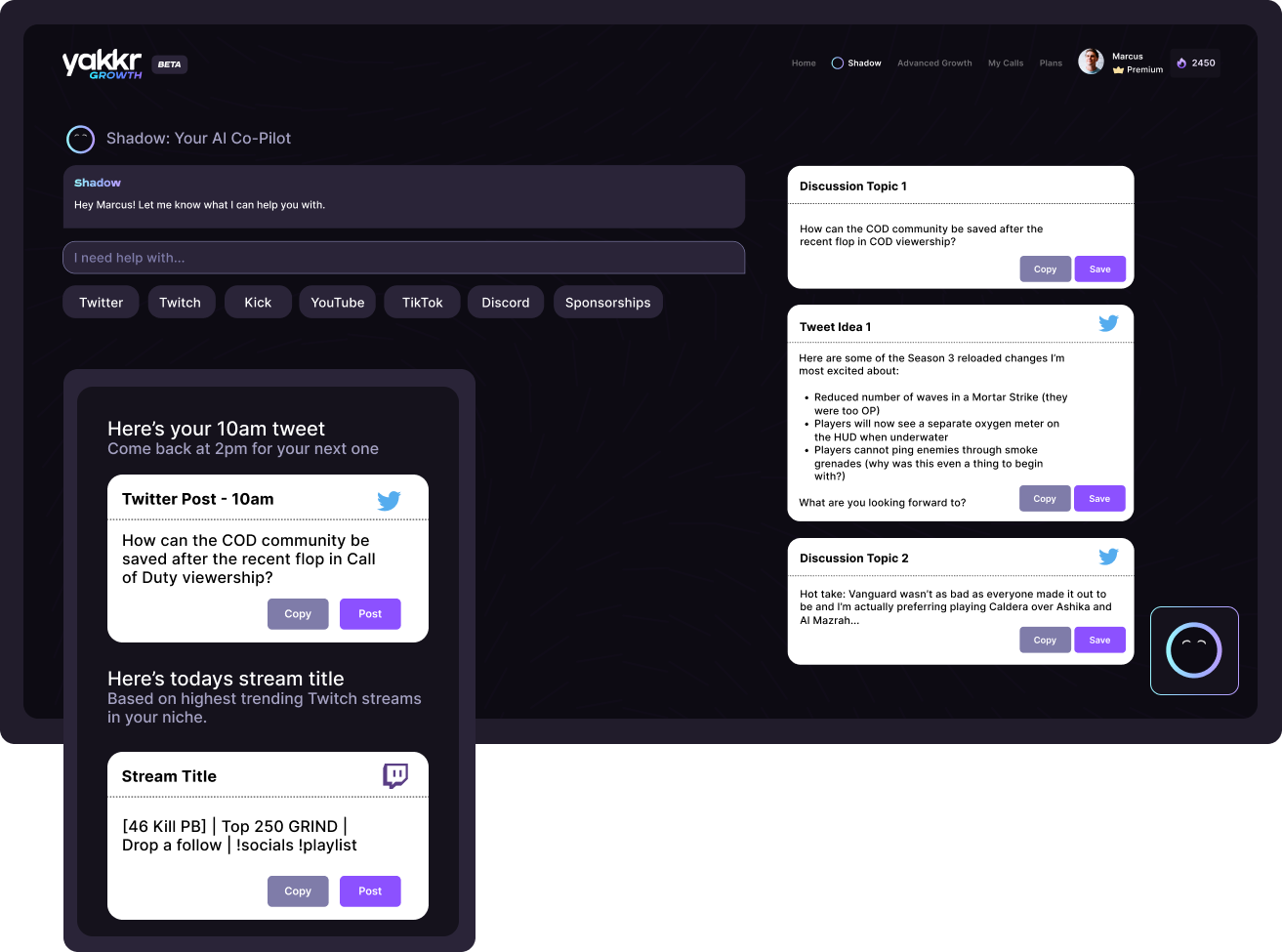Click 'Tweet Idea 1' card title

coord(836,327)
